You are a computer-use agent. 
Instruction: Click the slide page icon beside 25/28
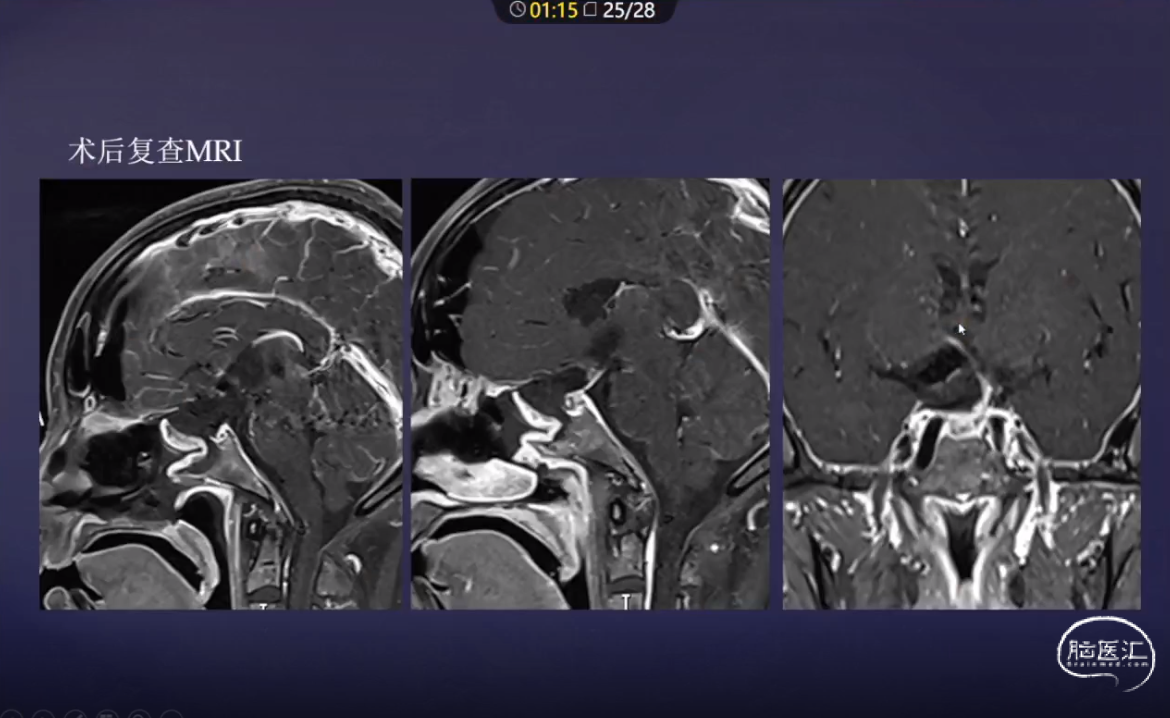[590, 10]
